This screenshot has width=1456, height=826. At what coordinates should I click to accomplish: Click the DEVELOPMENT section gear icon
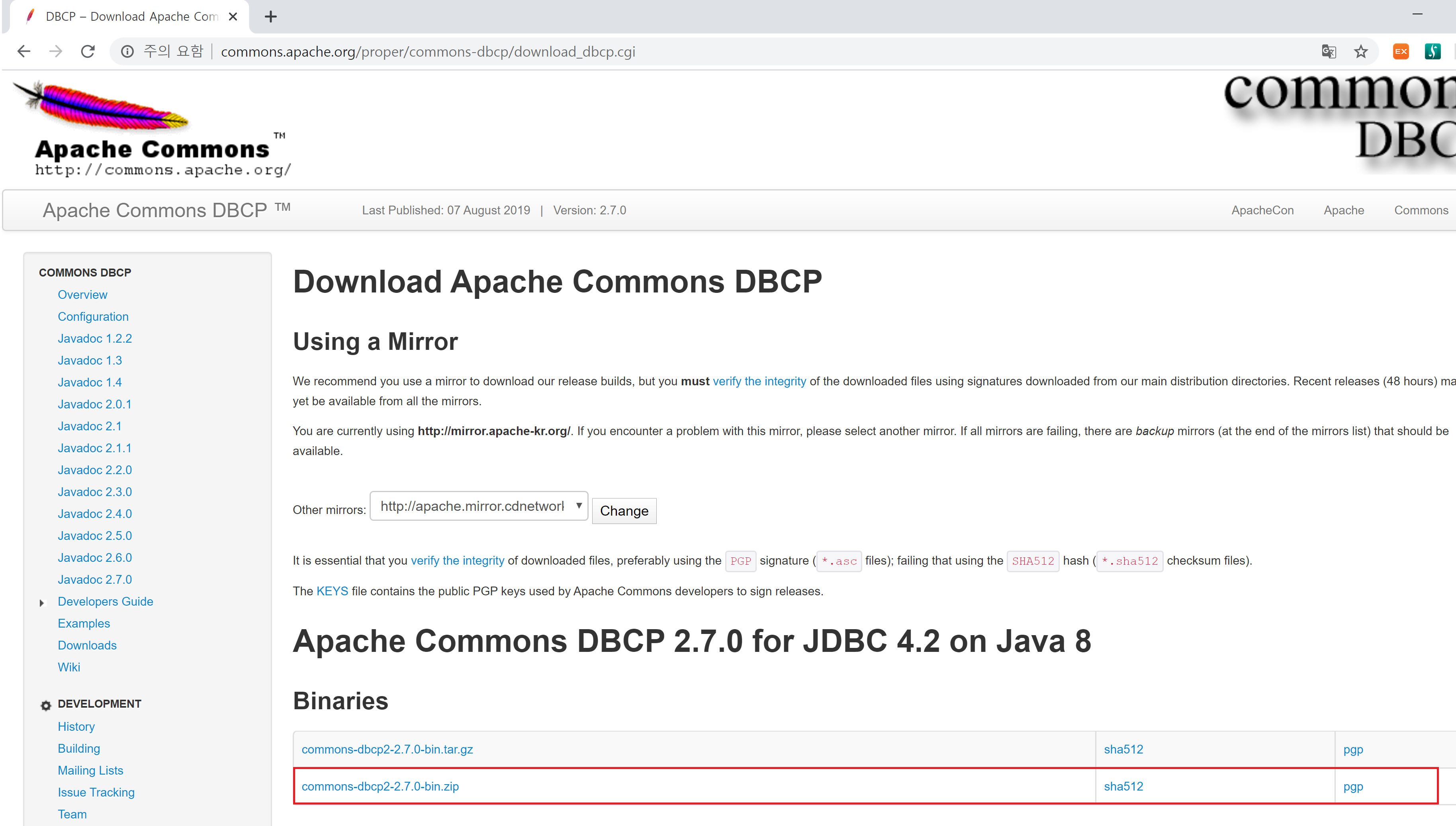[x=46, y=705]
